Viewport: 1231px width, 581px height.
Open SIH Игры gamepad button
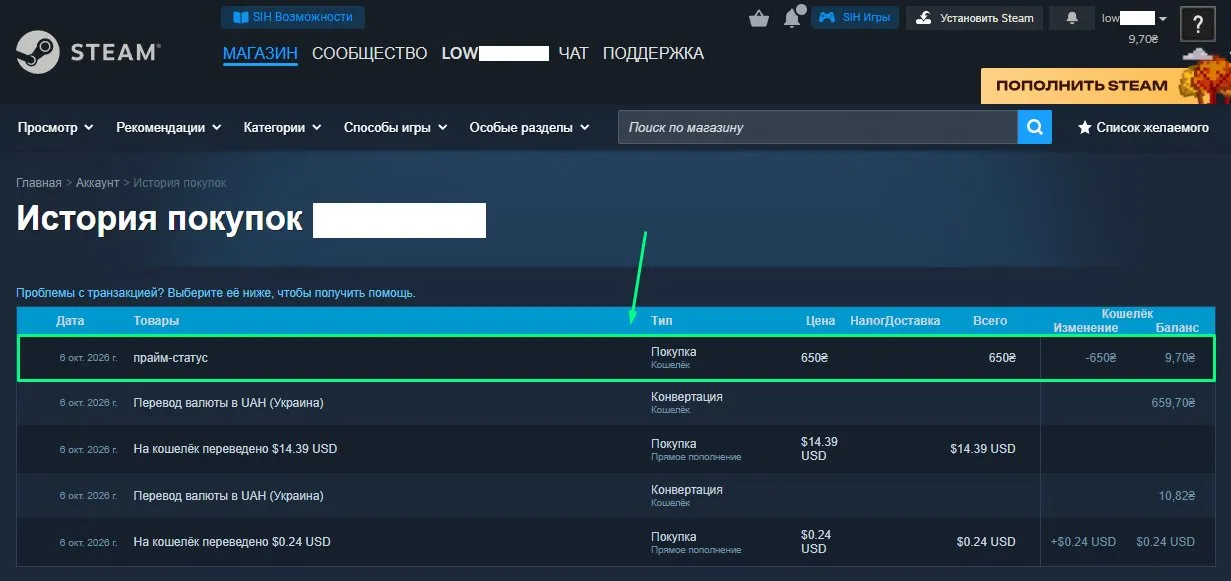coord(855,17)
